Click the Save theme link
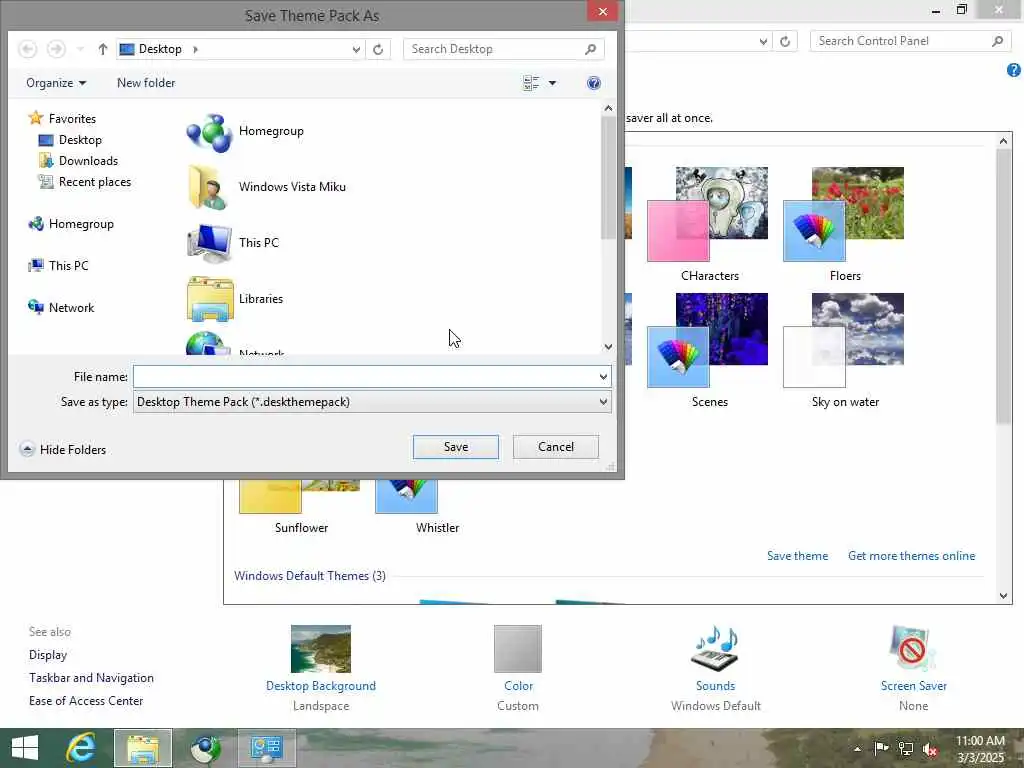 pyautogui.click(x=797, y=556)
